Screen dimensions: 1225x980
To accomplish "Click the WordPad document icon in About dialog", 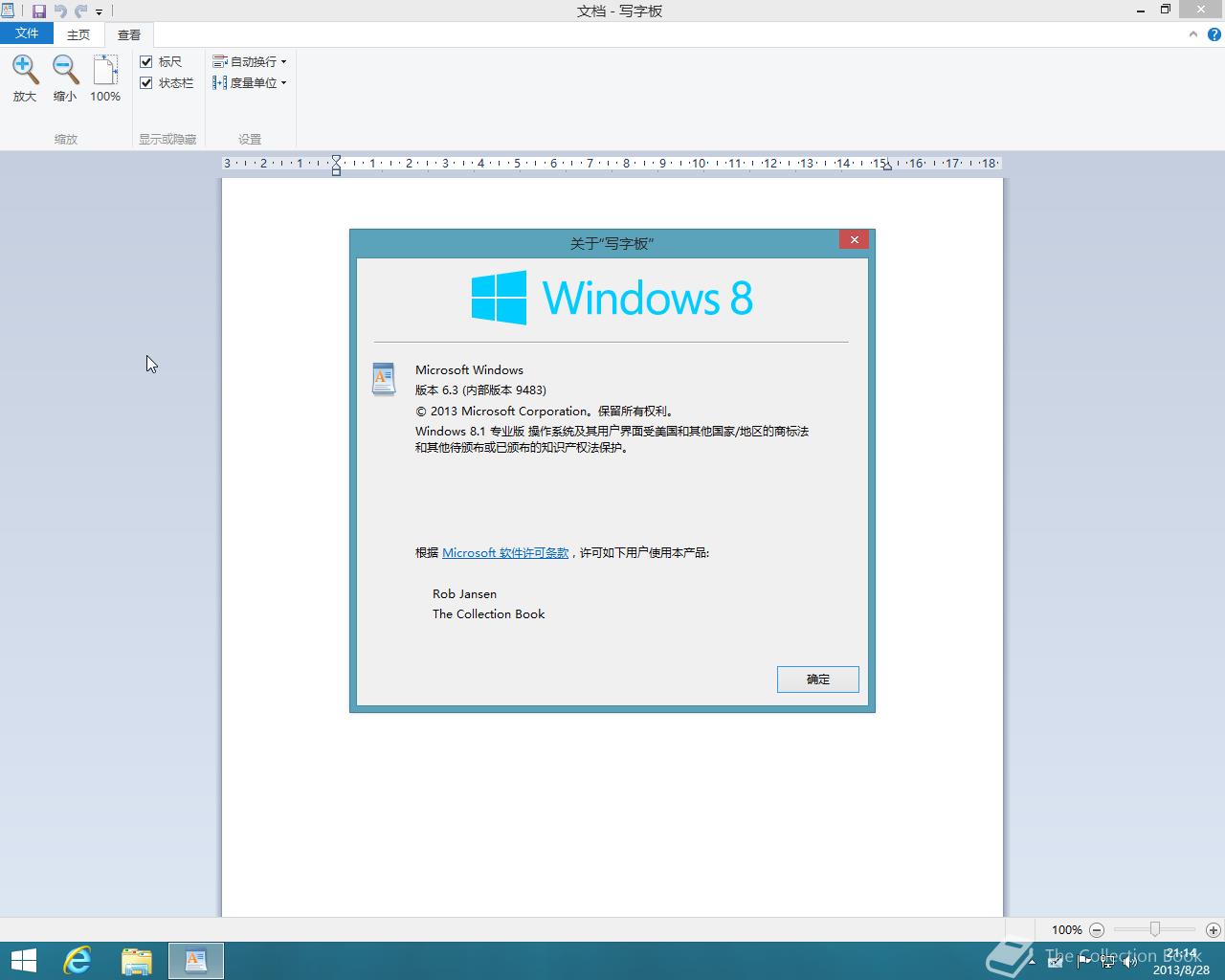I will point(384,379).
